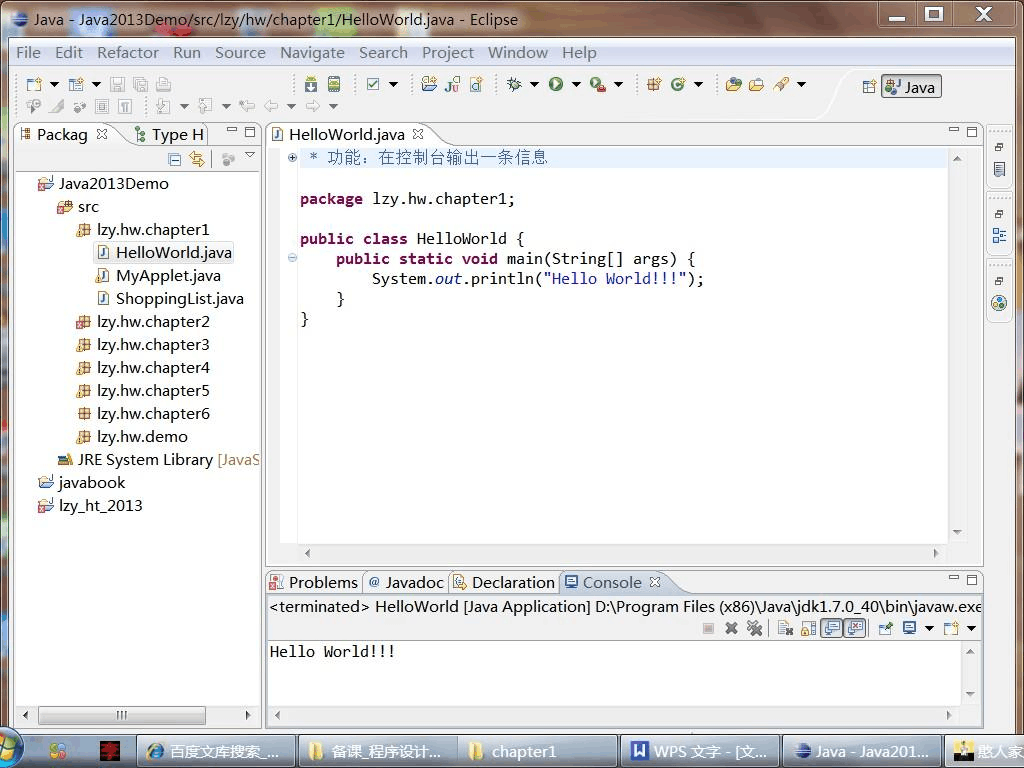1024x768 pixels.
Task: Expand folded comment block in editor
Action: 292,157
